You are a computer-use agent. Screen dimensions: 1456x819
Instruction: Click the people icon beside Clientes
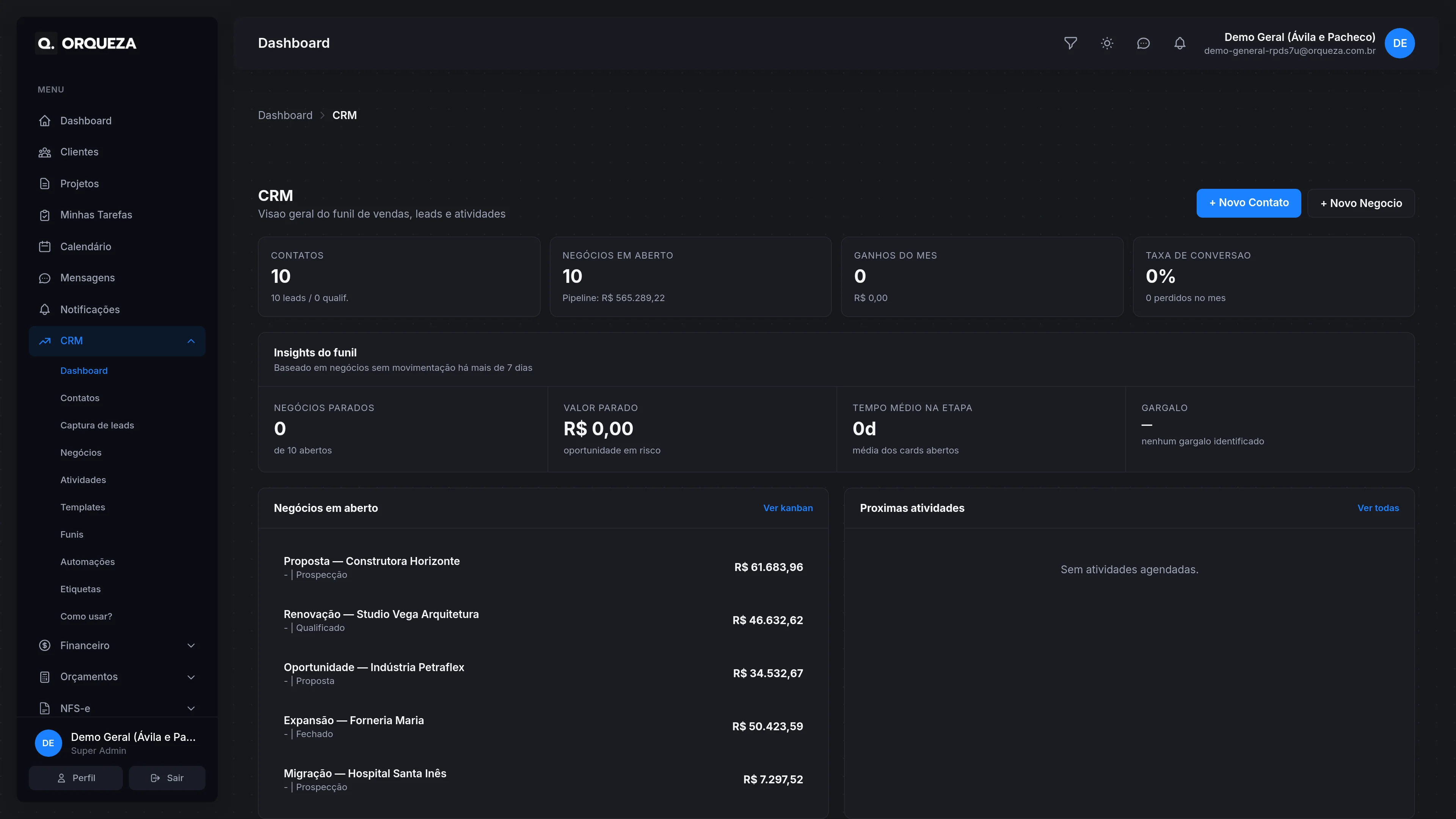coord(45,152)
